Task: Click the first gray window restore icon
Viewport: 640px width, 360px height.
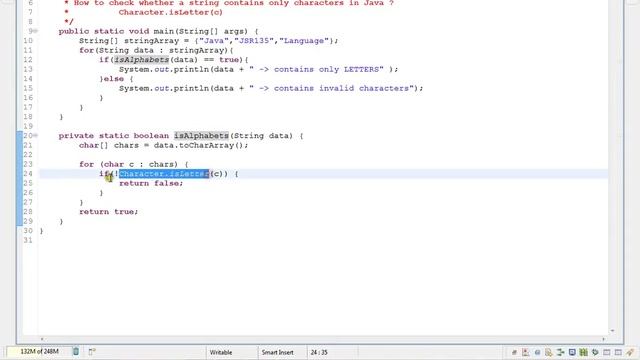Action: coord(607,352)
